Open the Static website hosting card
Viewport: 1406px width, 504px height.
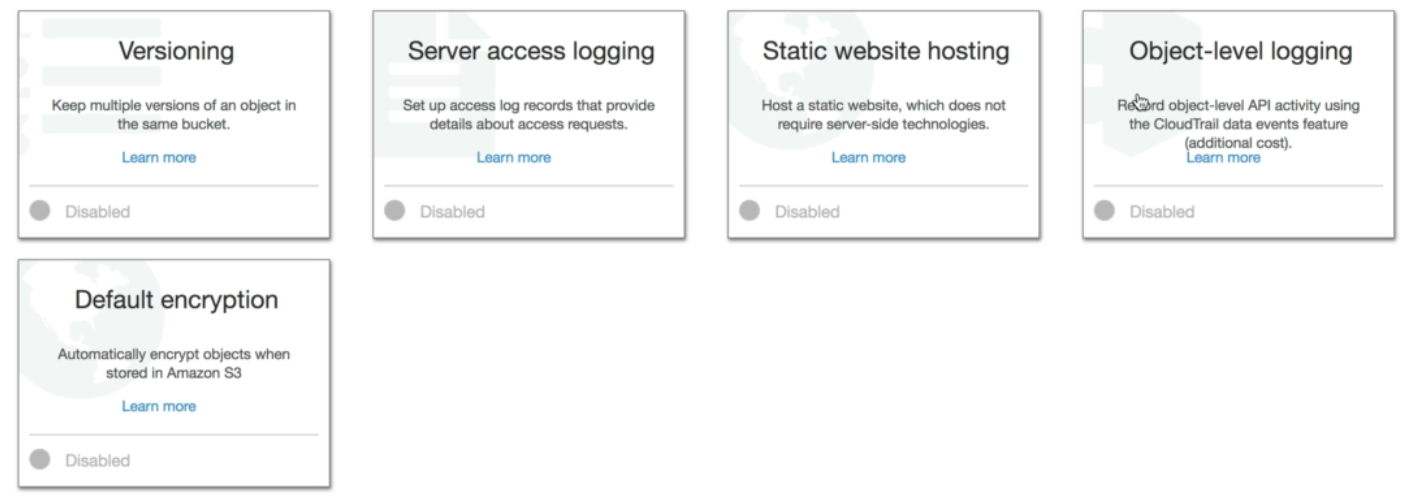[885, 51]
